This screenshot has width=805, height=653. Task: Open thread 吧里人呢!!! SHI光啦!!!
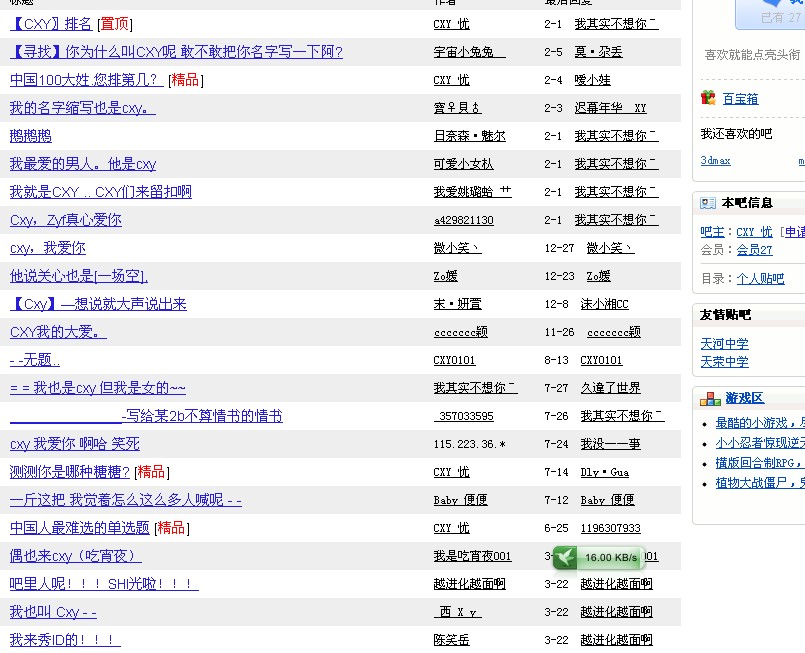(x=104, y=584)
